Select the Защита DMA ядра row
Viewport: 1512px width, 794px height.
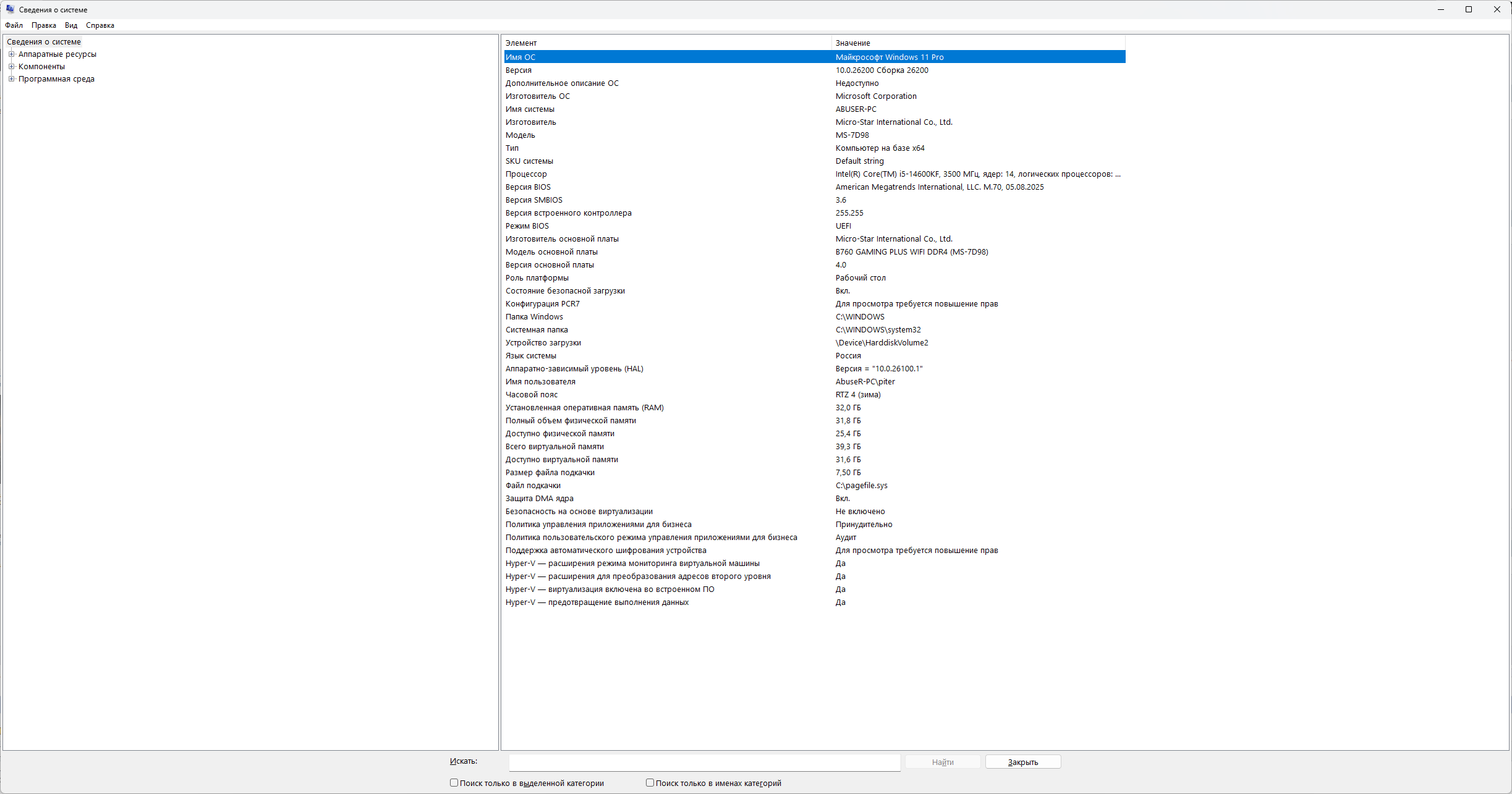815,498
